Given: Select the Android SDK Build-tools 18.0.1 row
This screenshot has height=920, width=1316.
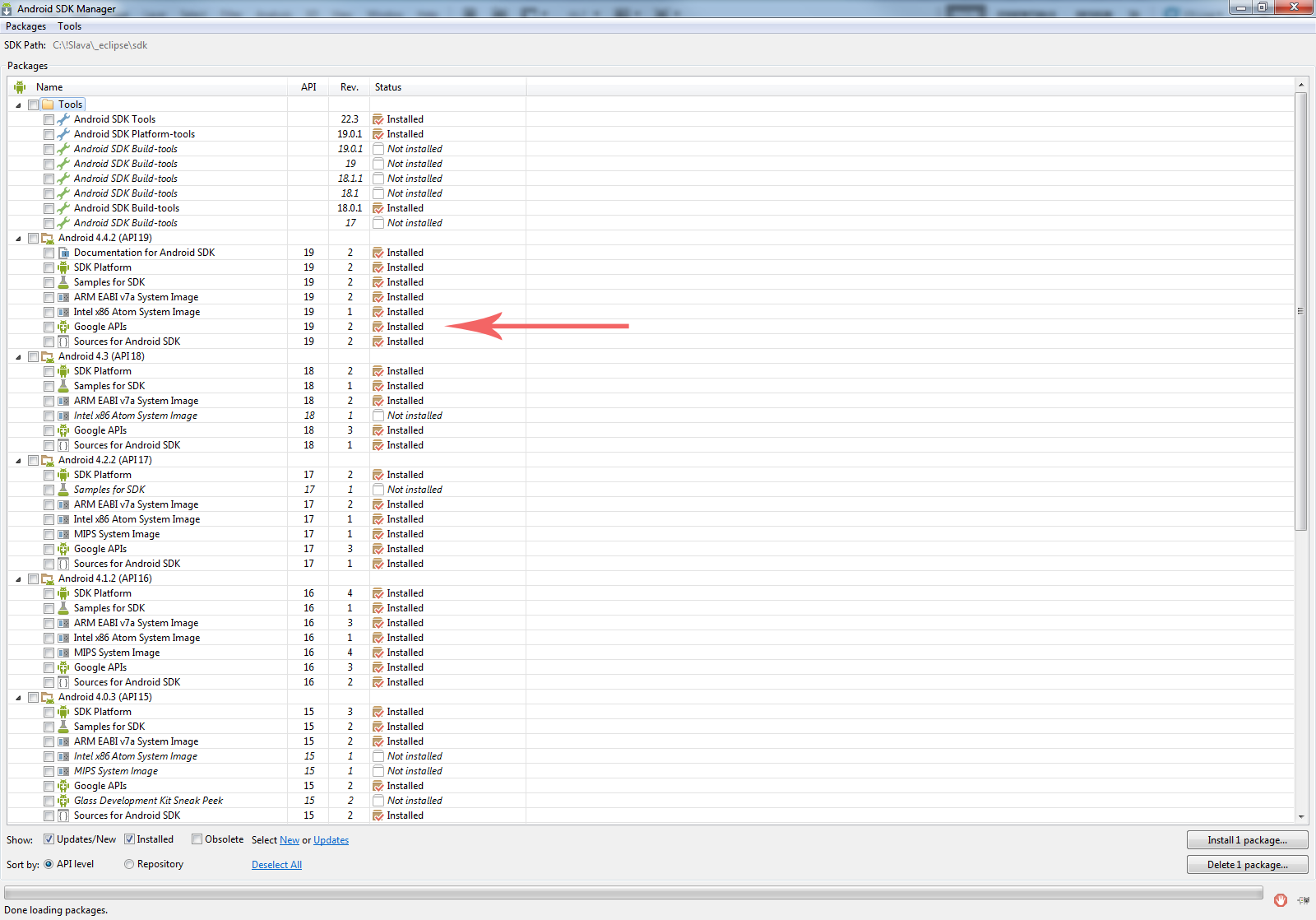Looking at the screenshot, I should click(x=651, y=208).
